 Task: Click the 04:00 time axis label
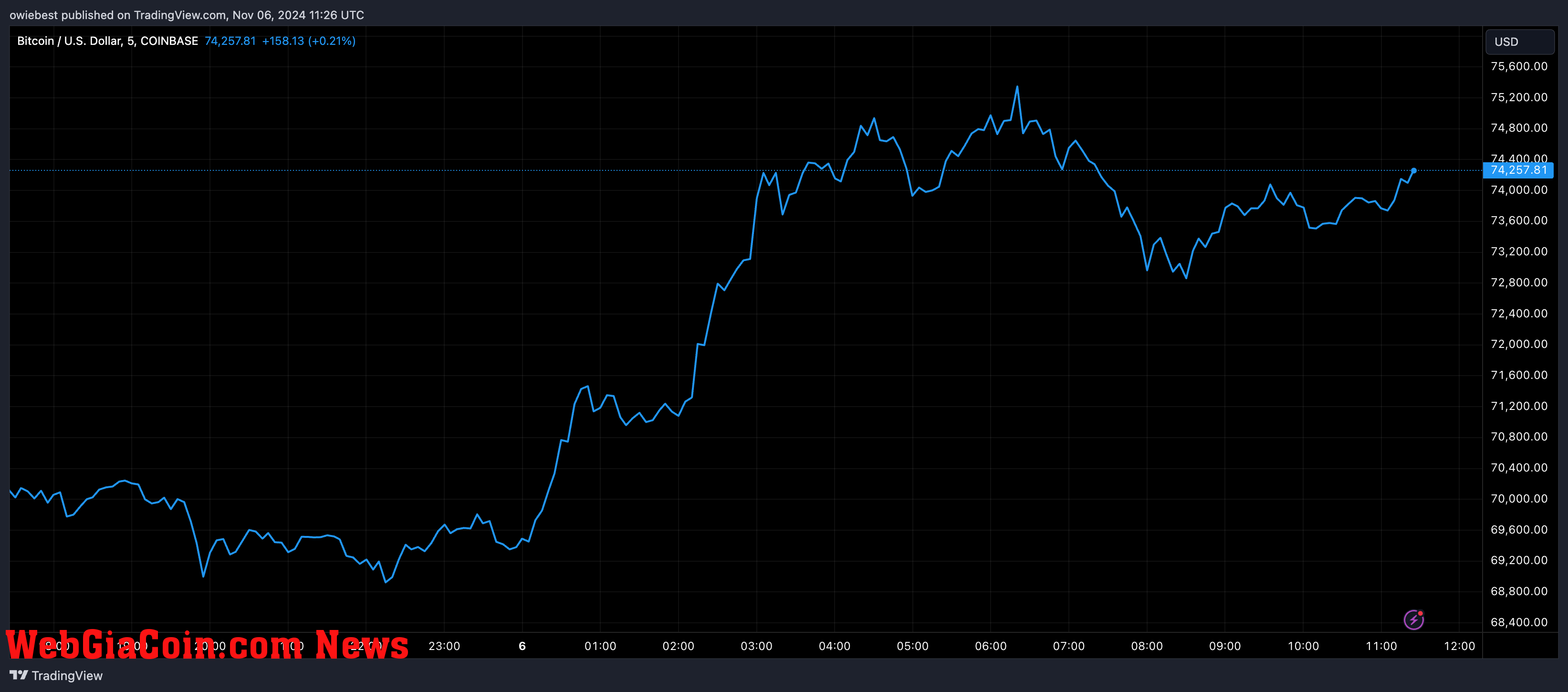tap(835, 646)
